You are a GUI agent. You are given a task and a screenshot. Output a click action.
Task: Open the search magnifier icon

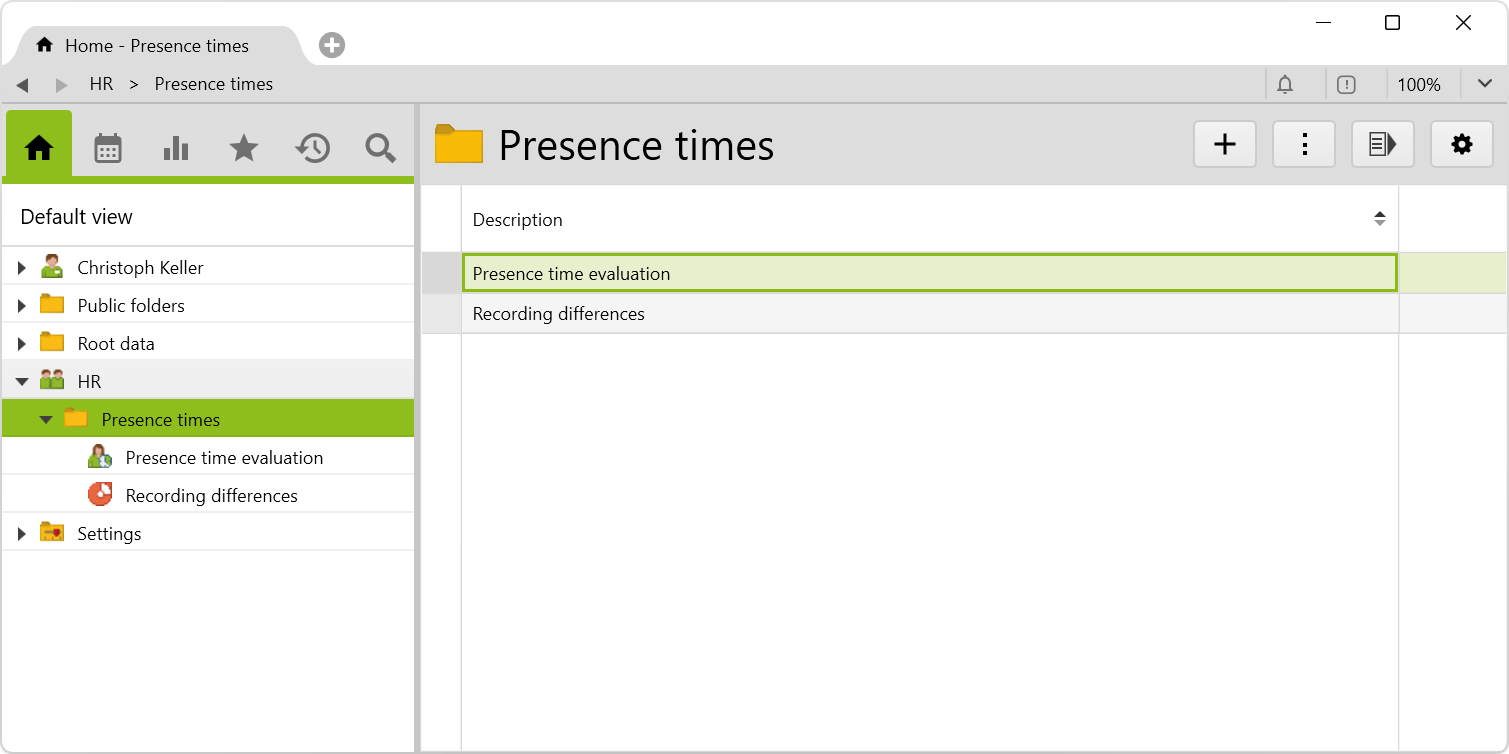(380, 148)
